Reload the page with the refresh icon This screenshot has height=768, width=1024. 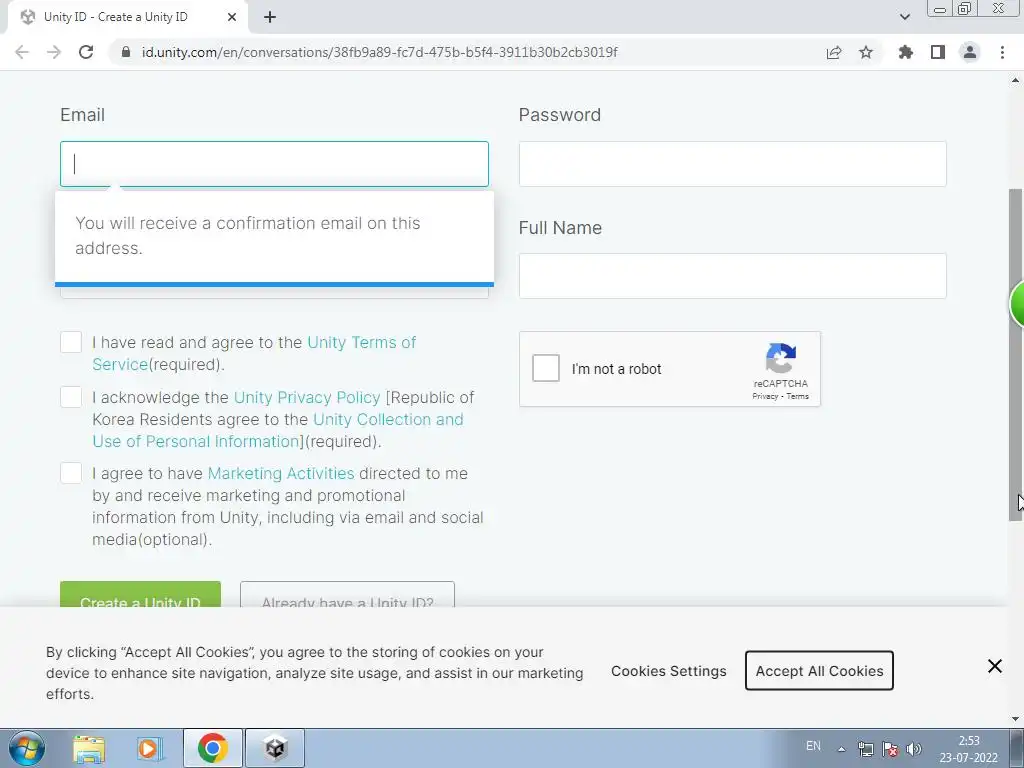(x=86, y=52)
